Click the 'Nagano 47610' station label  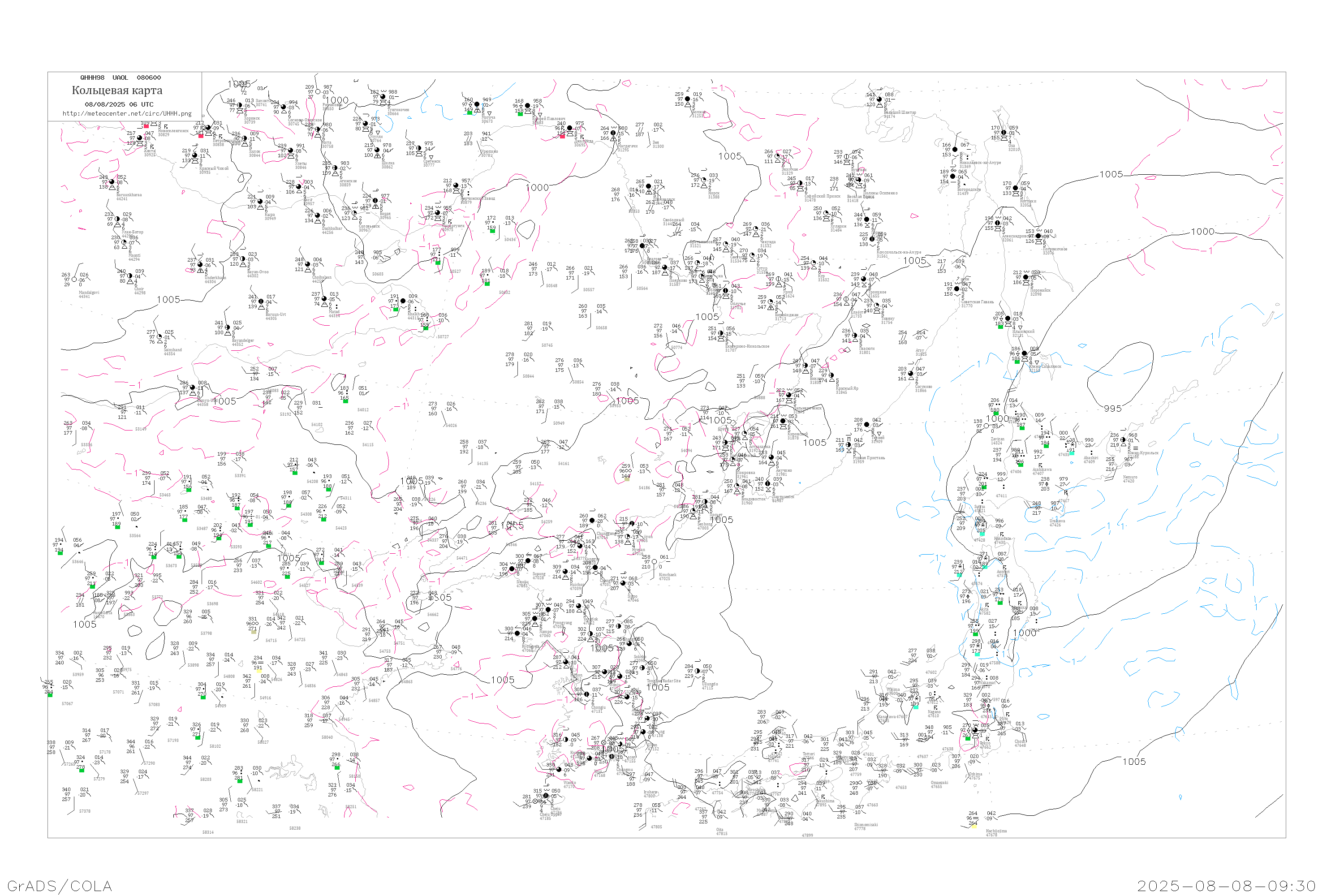point(934,714)
